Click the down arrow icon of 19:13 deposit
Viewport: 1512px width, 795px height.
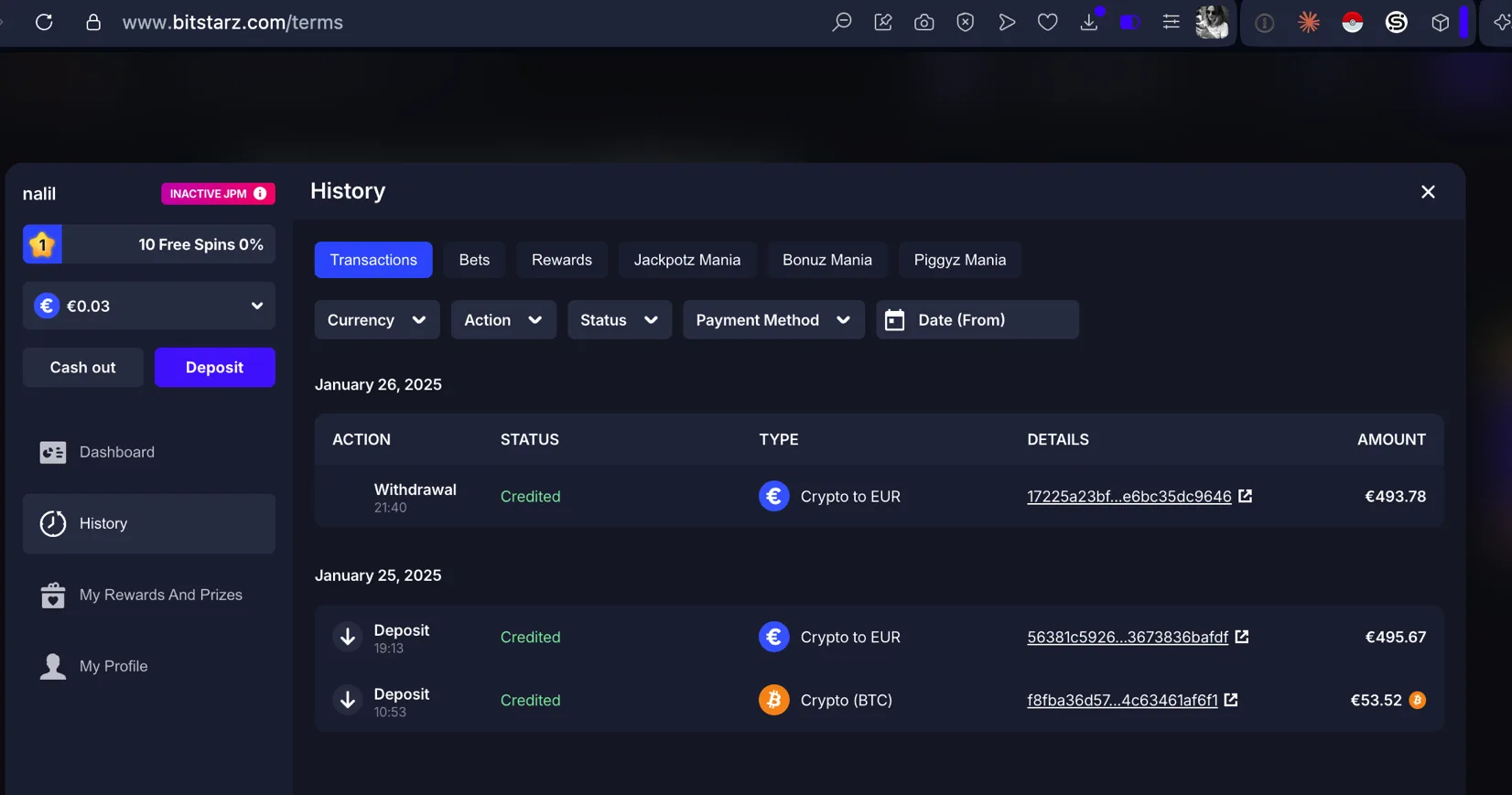(x=348, y=638)
